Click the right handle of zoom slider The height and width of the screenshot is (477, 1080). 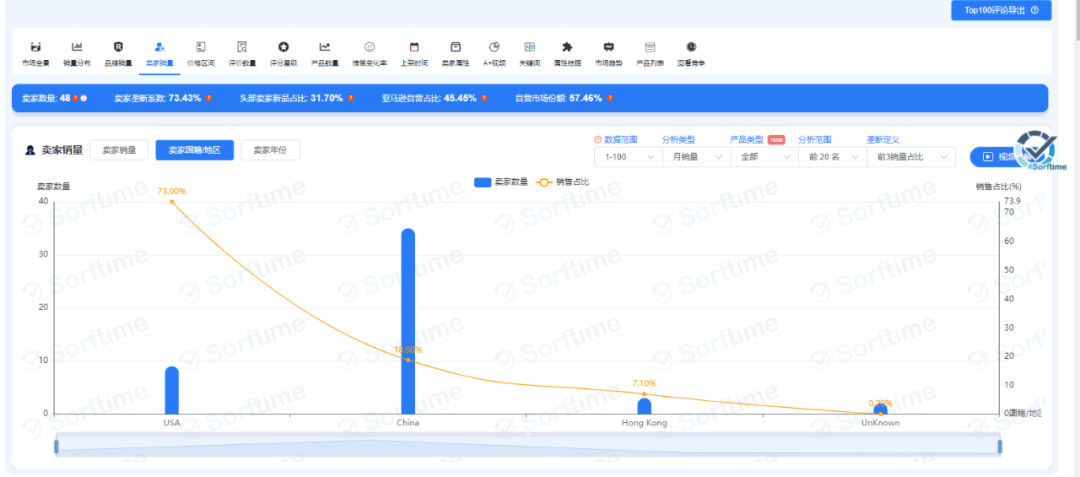[x=999, y=447]
